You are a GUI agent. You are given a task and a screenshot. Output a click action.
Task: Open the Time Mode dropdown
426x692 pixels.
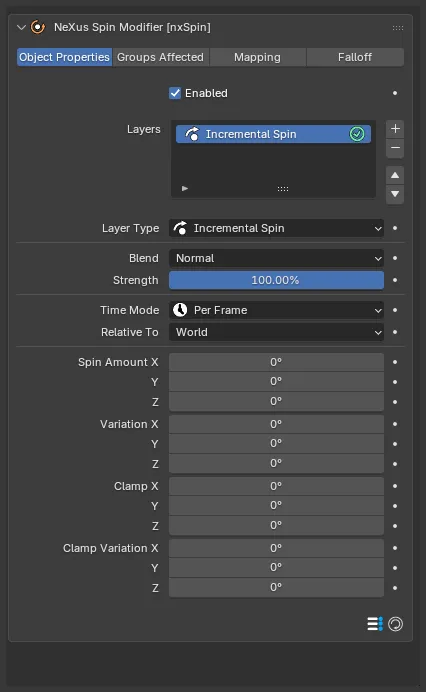pos(276,310)
